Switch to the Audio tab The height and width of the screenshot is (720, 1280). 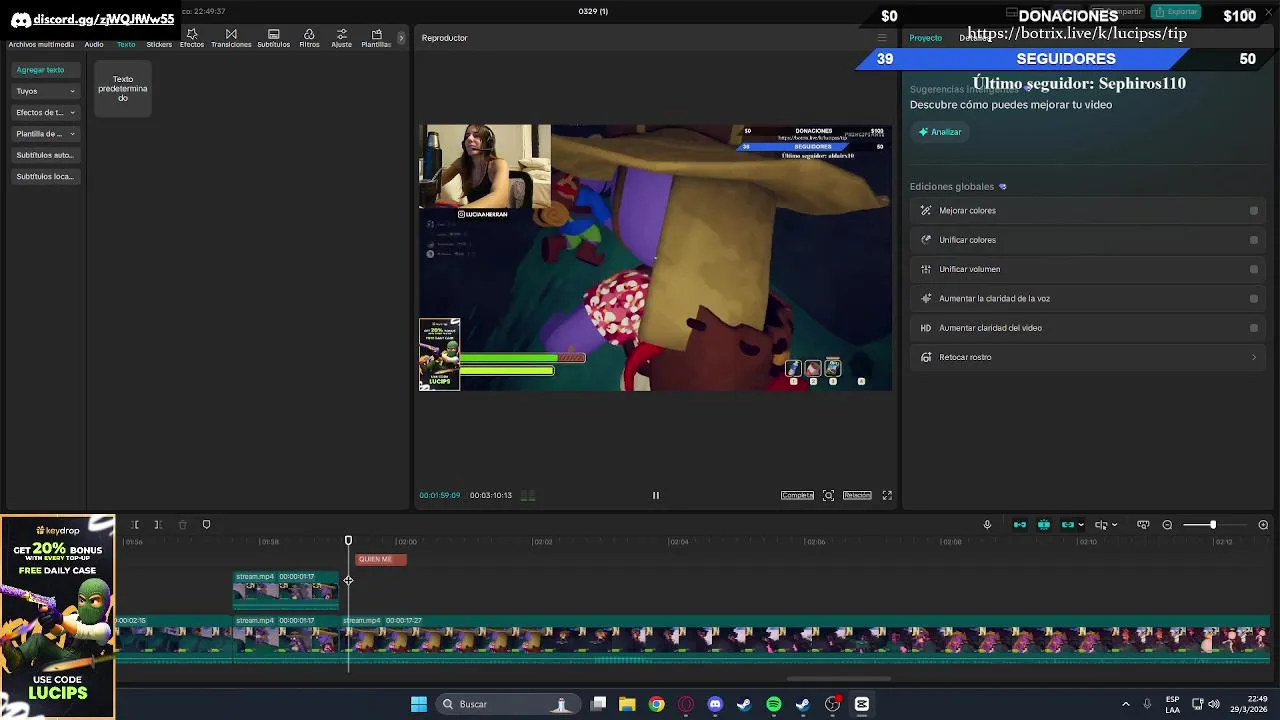click(x=94, y=44)
